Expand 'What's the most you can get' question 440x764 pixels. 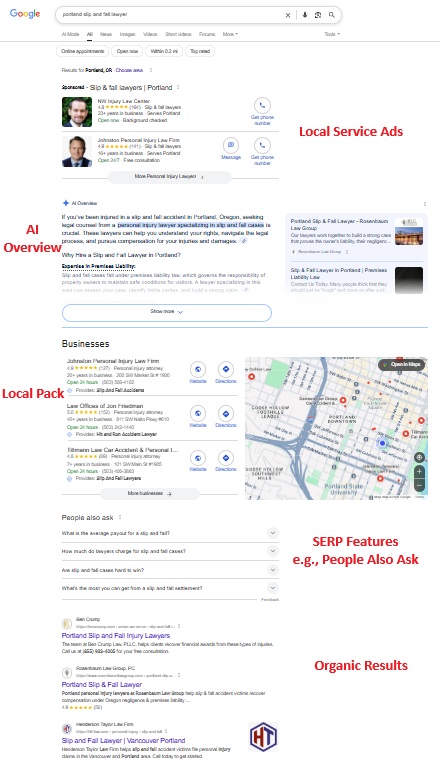(x=170, y=588)
